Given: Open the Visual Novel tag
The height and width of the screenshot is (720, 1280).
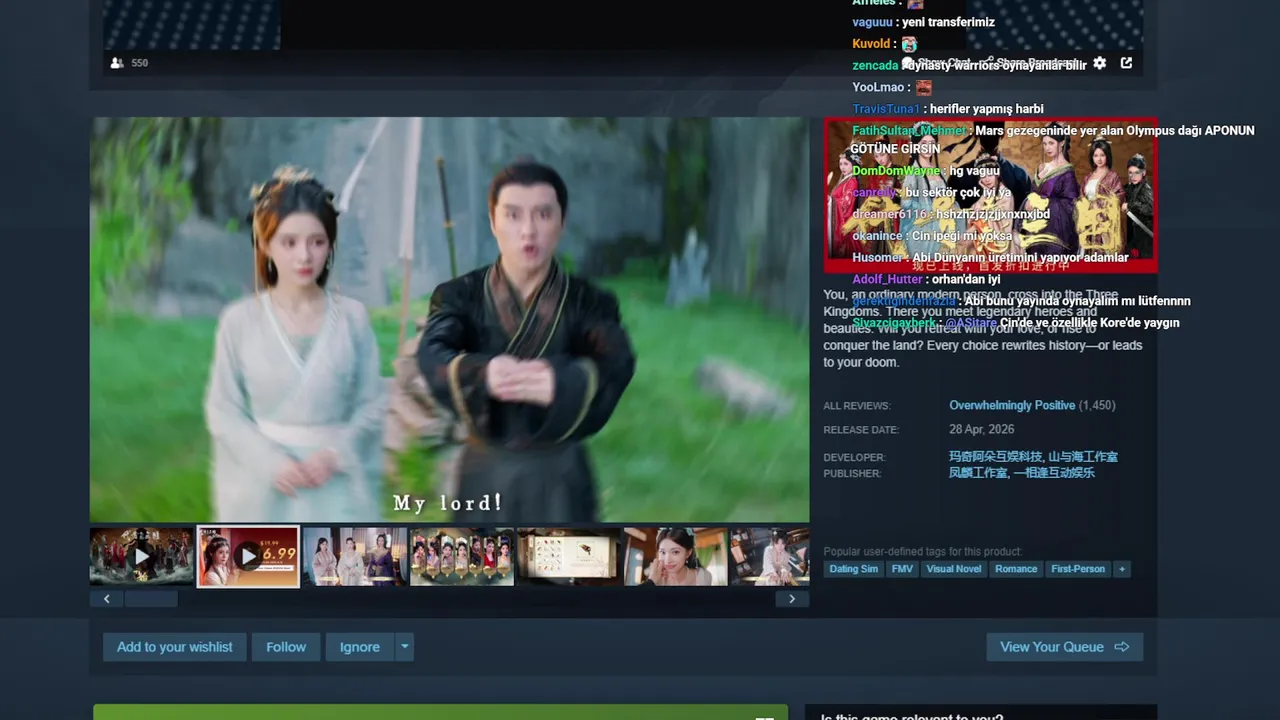Looking at the screenshot, I should tap(954, 569).
